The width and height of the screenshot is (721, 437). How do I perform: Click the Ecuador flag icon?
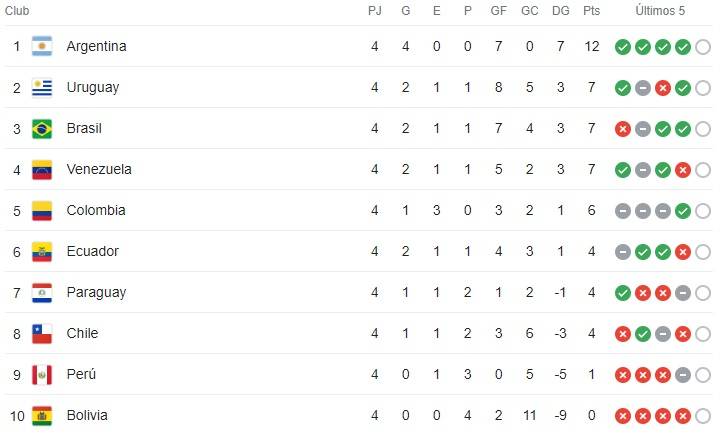42,251
